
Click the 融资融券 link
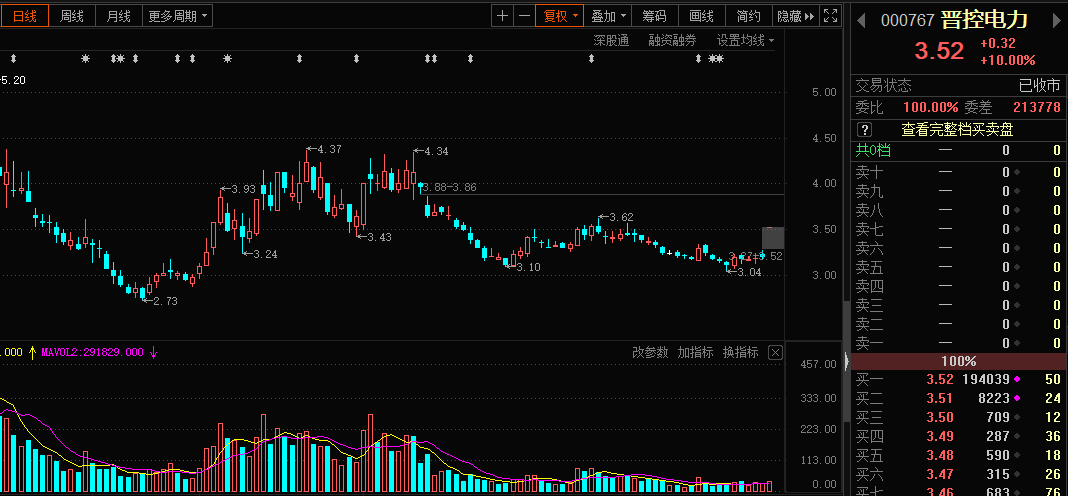pos(672,40)
